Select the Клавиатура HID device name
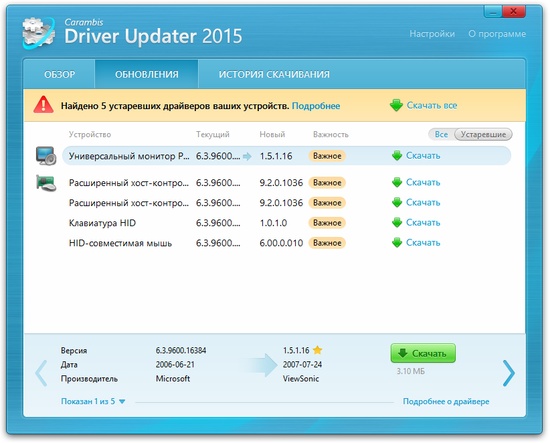Screen dimensions: 550x443 102,223
